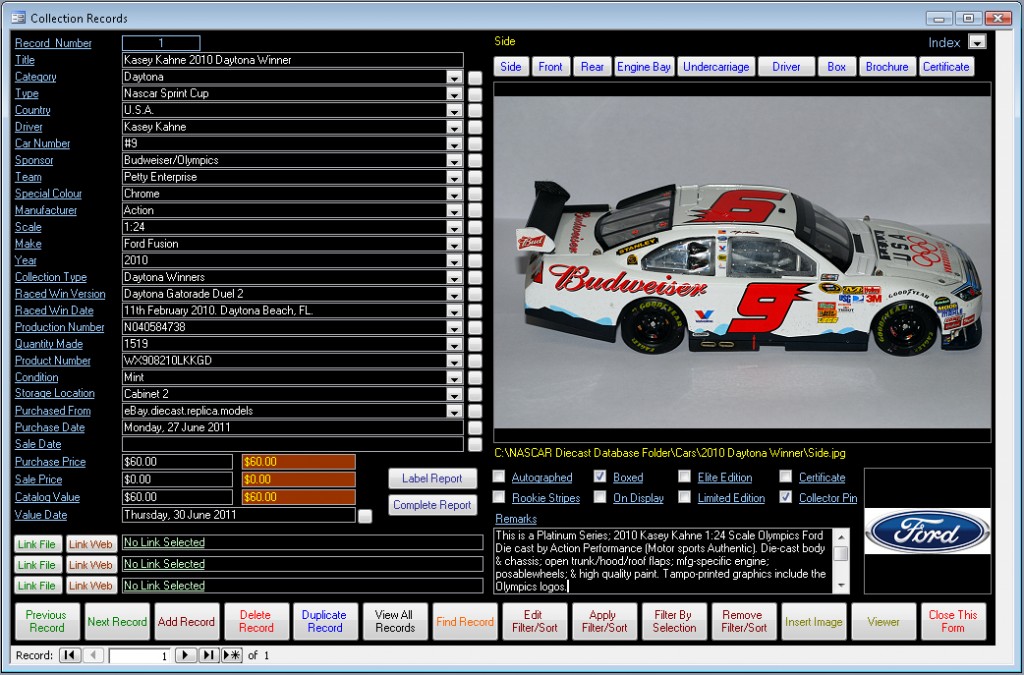Click the Duplicate Record button
1024x675 pixels.
pos(325,622)
